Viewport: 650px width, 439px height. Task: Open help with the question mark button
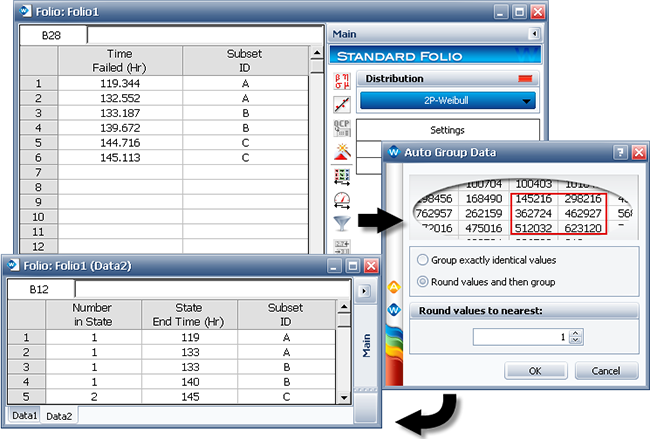[x=620, y=153]
